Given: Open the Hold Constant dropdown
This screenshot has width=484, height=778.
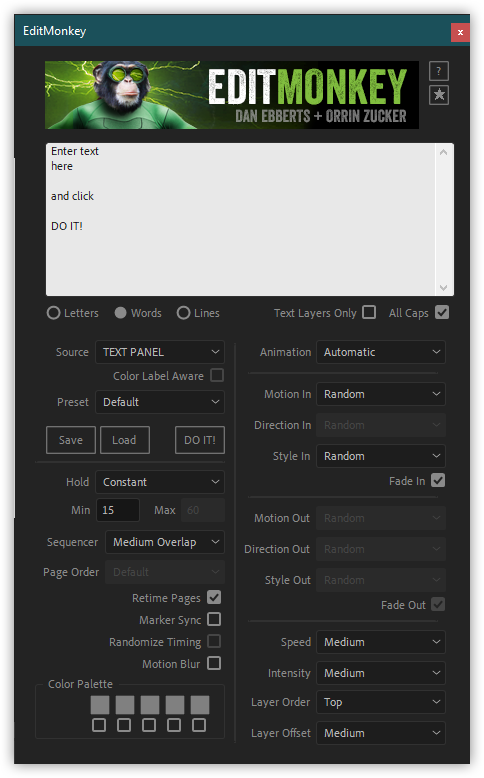Looking at the screenshot, I should [x=160, y=482].
